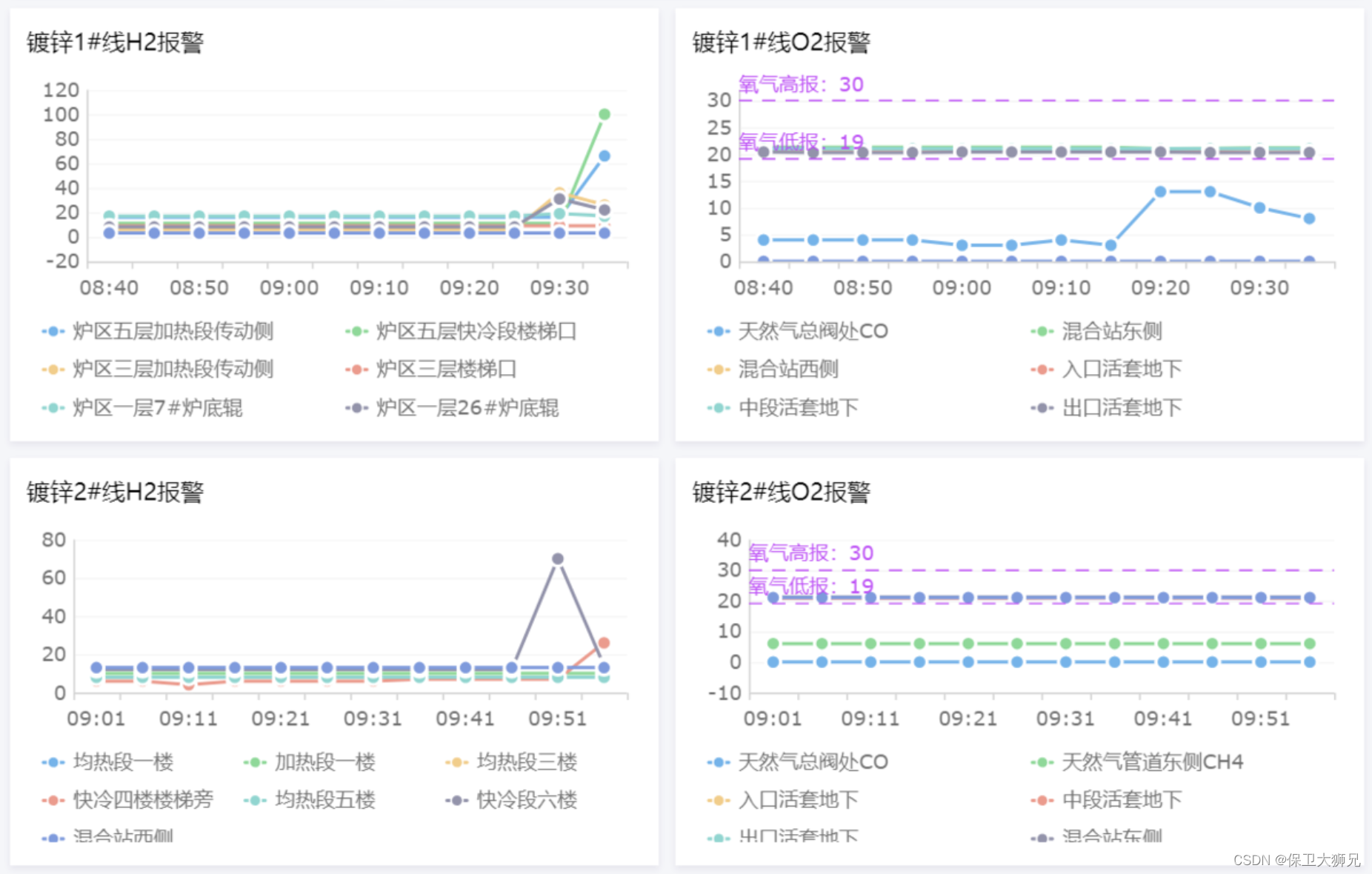The image size is (1372, 874).
Task: Click the 40 y-axis value in 镀锌2#线O2报警
Action: [729, 540]
